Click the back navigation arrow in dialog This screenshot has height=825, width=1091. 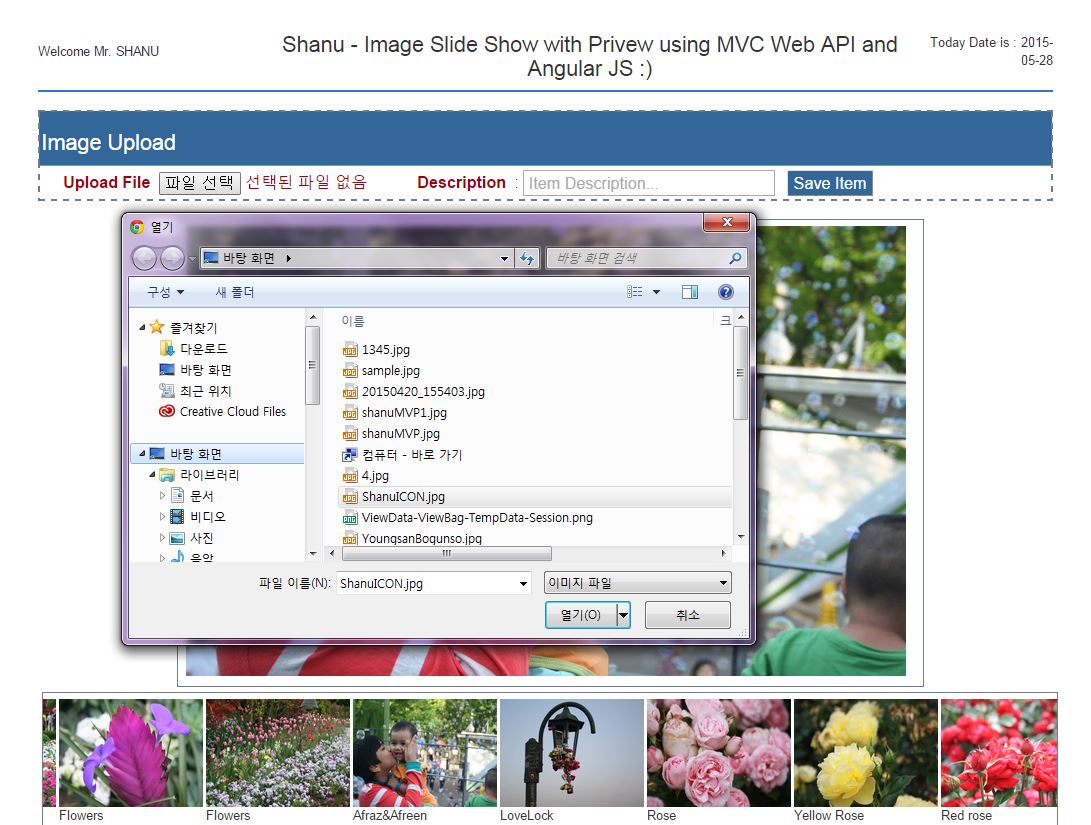pyautogui.click(x=145, y=258)
